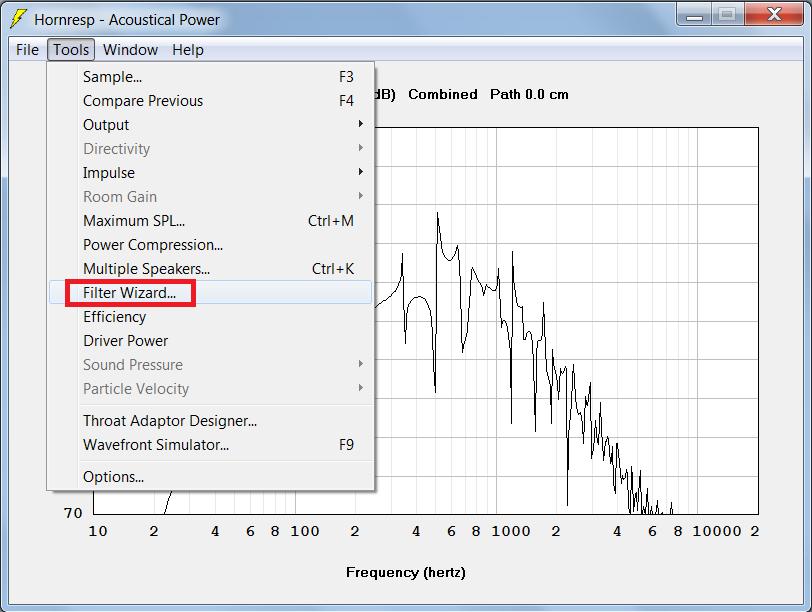Close the Hornresp window

[x=774, y=14]
